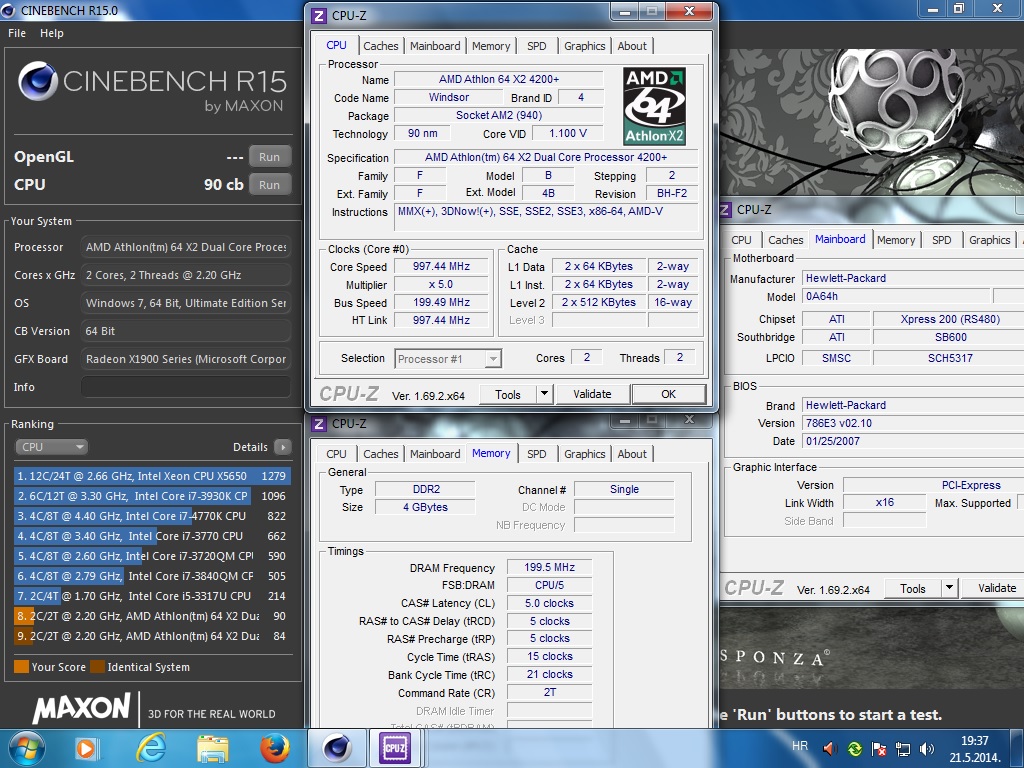This screenshot has height=768, width=1024.
Task: Click the Processor field in Your System
Action: 185,247
